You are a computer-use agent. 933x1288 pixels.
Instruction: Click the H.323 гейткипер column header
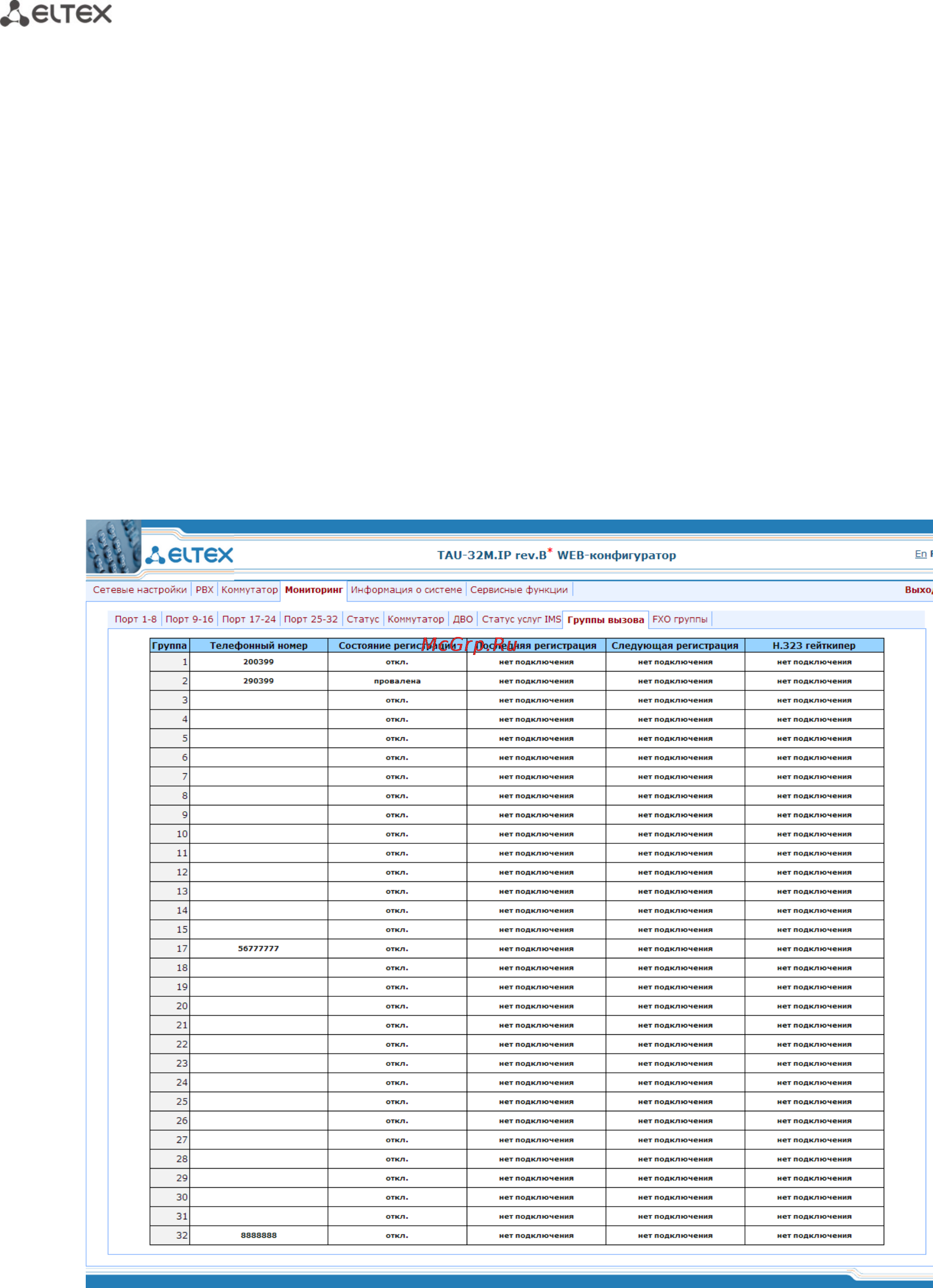point(814,645)
